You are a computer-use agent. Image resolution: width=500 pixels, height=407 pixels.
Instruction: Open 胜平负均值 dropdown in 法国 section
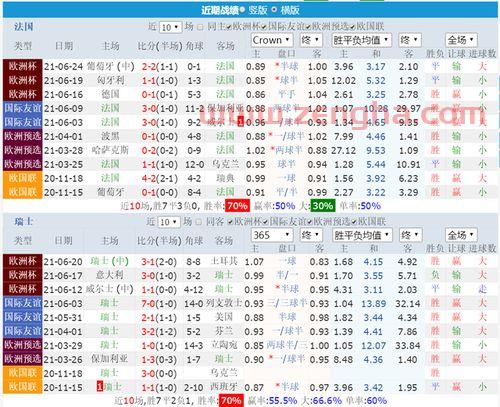pyautogui.click(x=362, y=40)
